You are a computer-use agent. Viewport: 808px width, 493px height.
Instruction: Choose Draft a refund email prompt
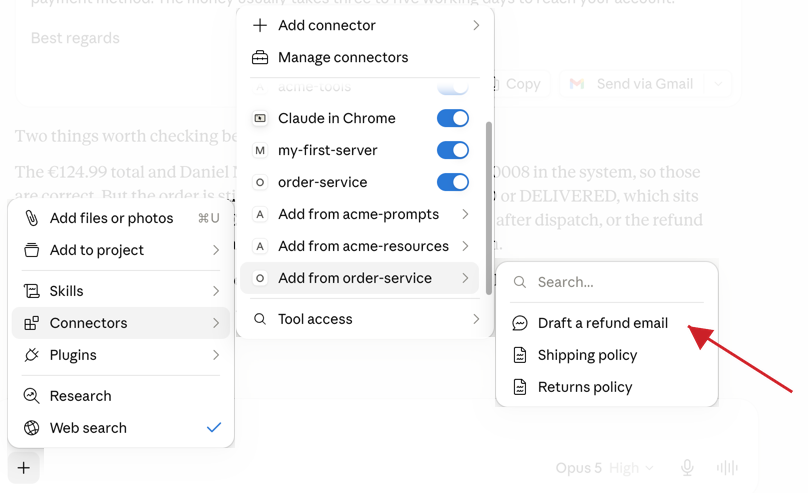pos(607,323)
